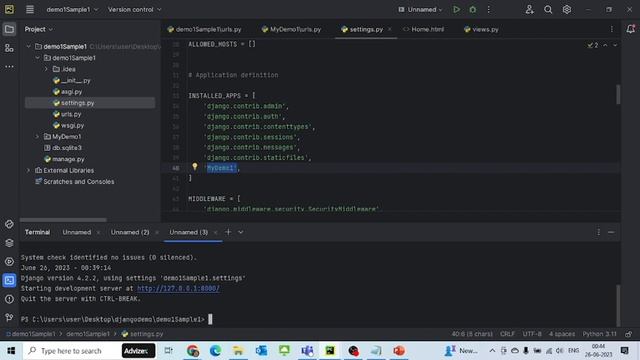Image resolution: width=640 pixels, height=360 pixels.
Task: Collapse the inner demo1Sample1 folder
Action: 38,58
